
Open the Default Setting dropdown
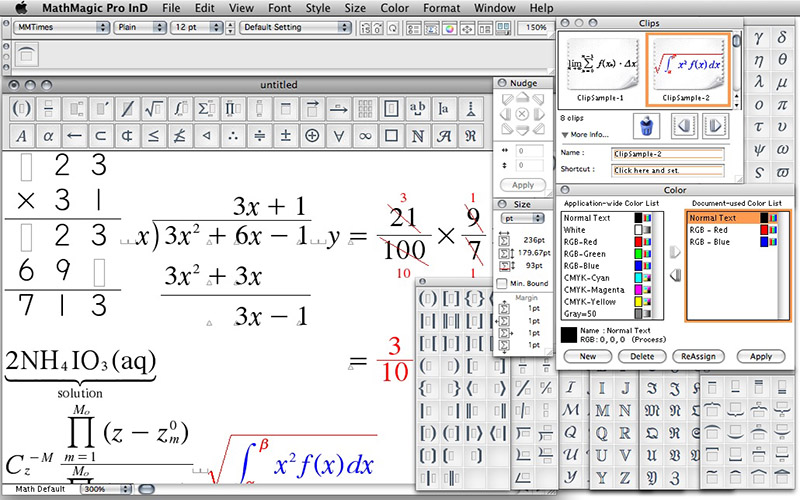coord(296,27)
